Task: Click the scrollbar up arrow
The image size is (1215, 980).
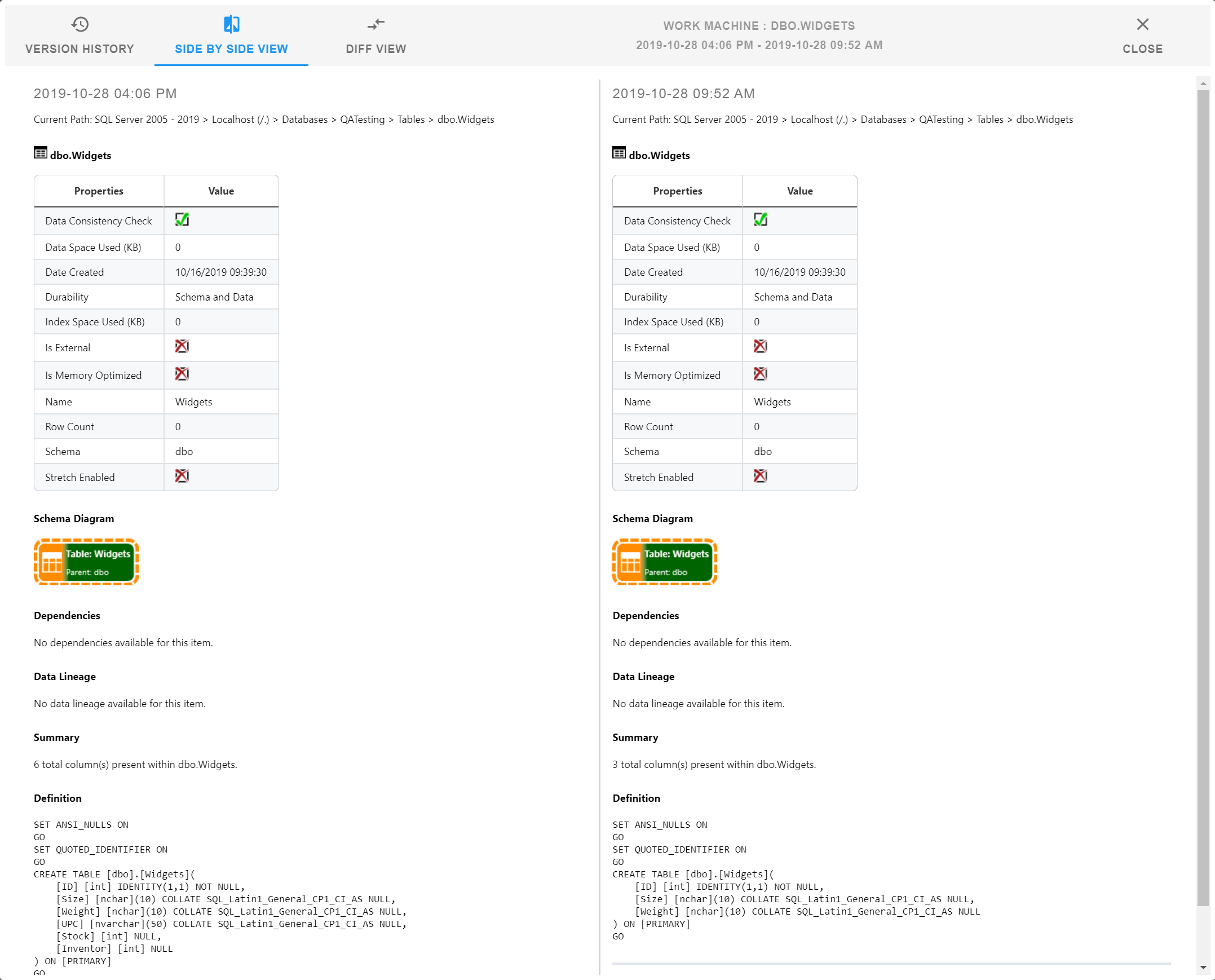Action: [x=1203, y=83]
